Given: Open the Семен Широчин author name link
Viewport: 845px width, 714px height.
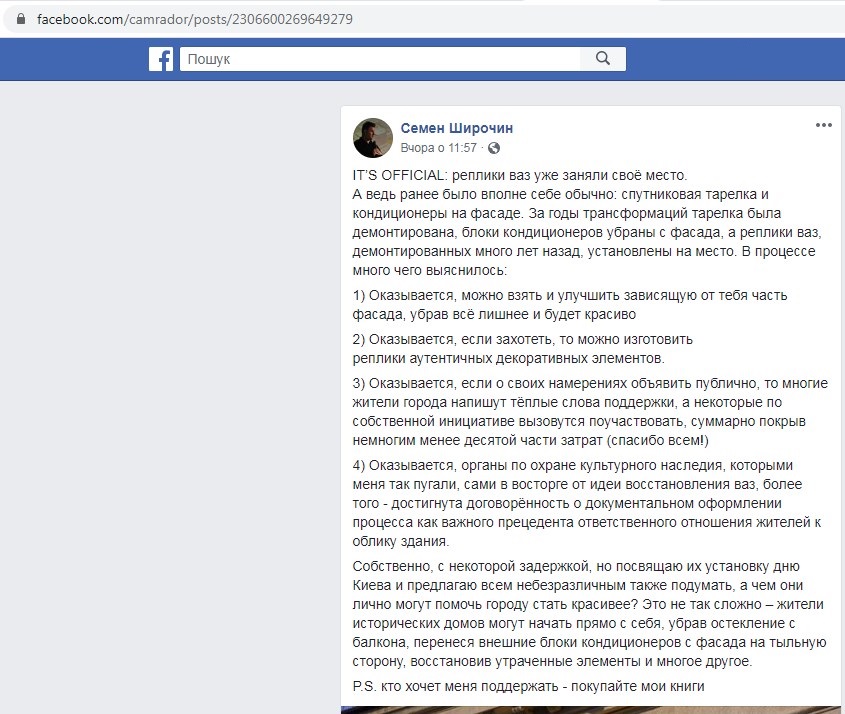Looking at the screenshot, I should pos(456,128).
